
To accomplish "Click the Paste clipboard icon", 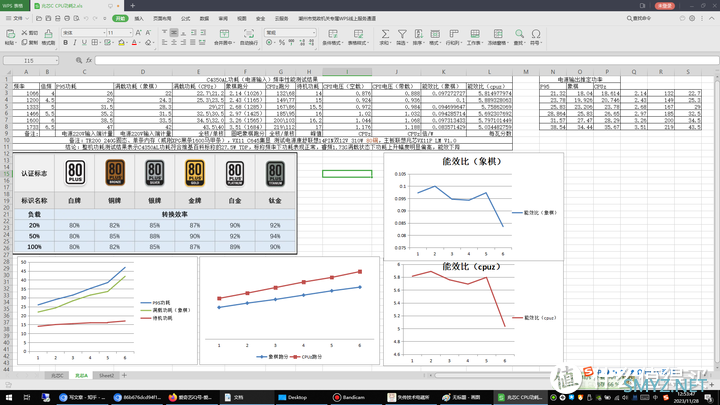I will [10, 34].
